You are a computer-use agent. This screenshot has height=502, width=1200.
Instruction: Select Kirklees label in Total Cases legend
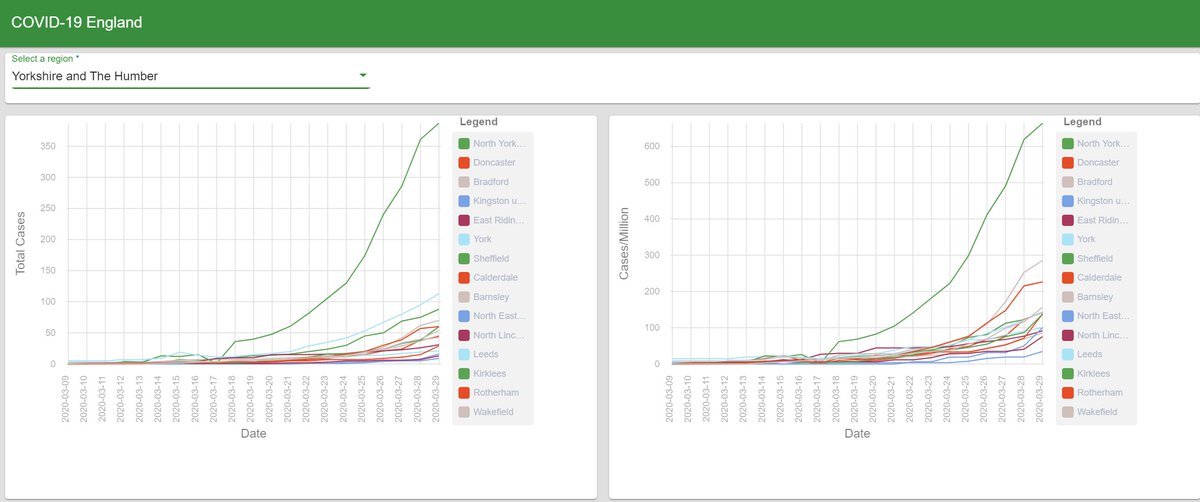point(492,373)
